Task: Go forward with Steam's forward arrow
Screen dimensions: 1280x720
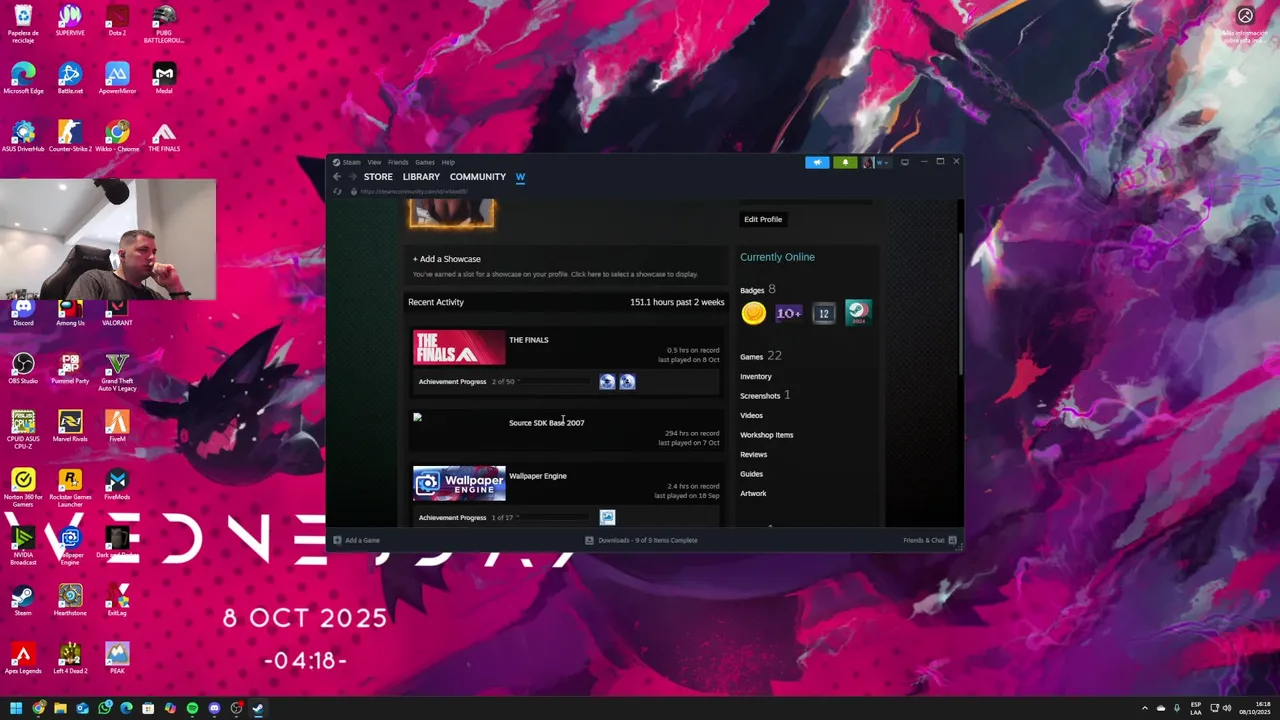Action: pyautogui.click(x=352, y=177)
